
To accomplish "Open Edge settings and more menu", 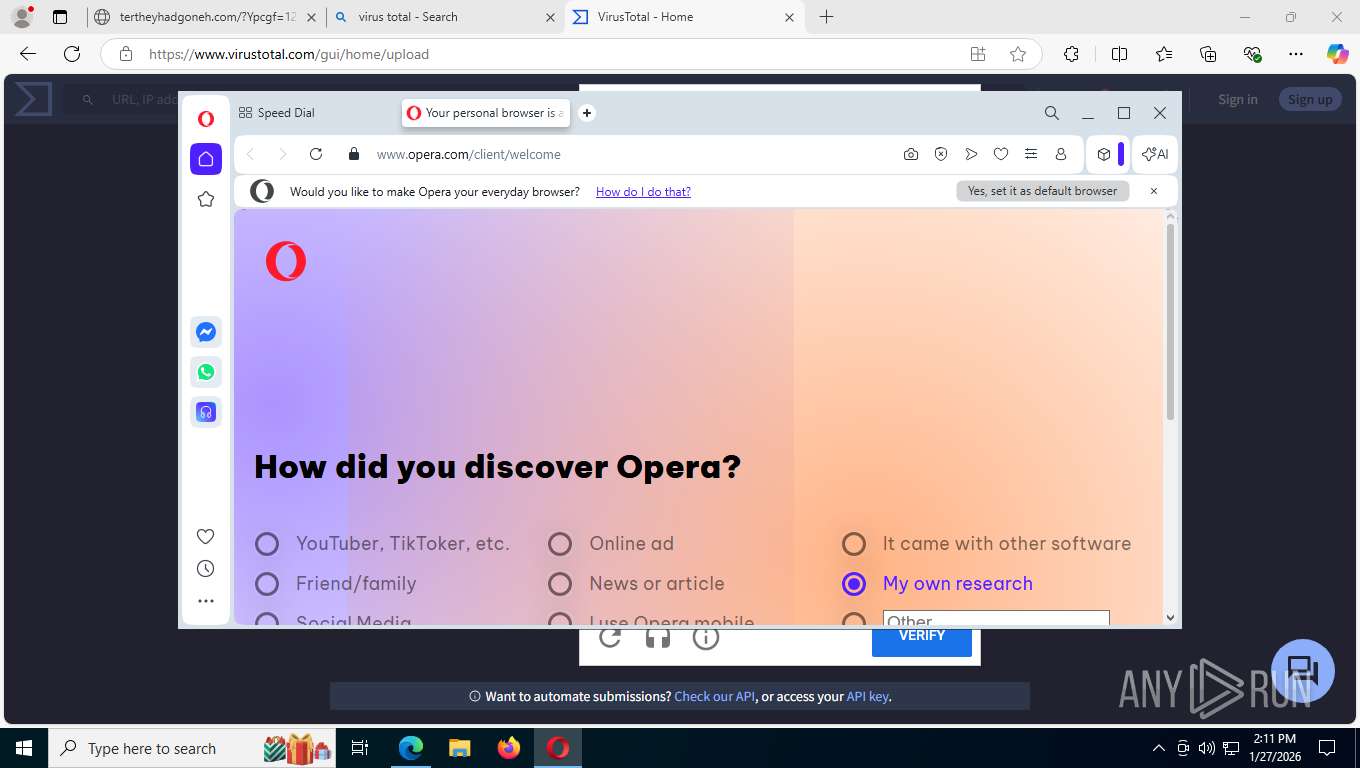I will [1296, 54].
